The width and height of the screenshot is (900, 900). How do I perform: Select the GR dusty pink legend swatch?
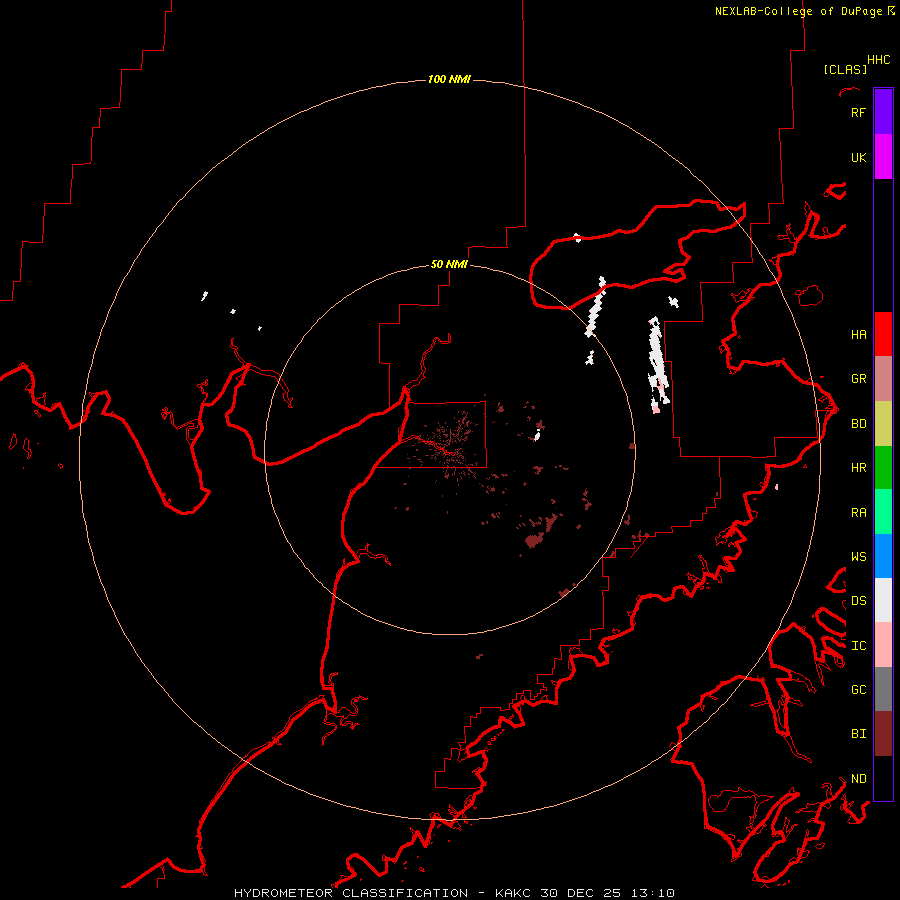(883, 379)
